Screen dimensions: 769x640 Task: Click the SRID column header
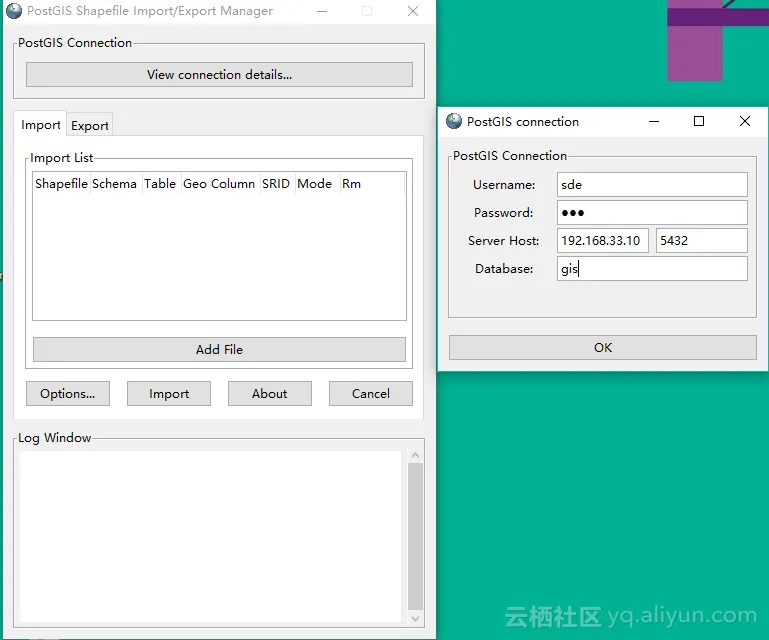click(277, 183)
